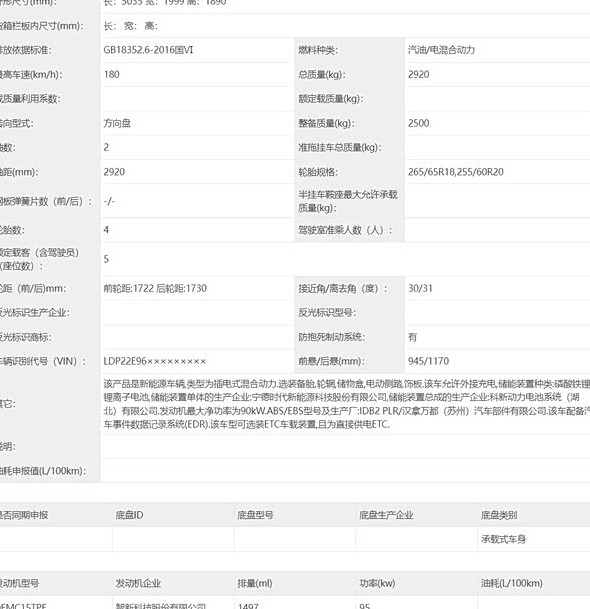This screenshot has height=609, width=590.
Task: Click the 承载式车身 chassis category cell
Action: 503,539
